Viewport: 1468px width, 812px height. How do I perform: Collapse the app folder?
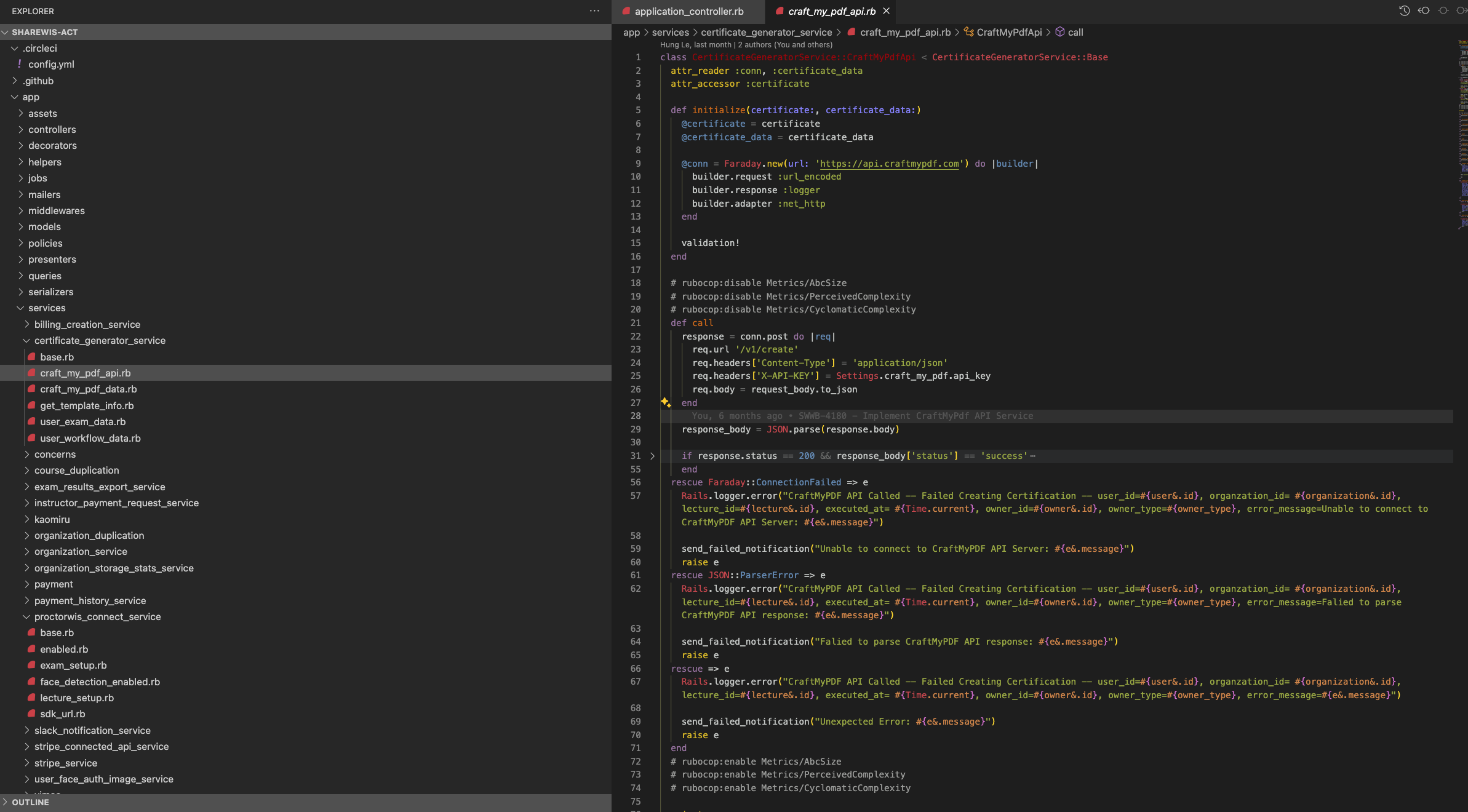(x=306, y=97)
